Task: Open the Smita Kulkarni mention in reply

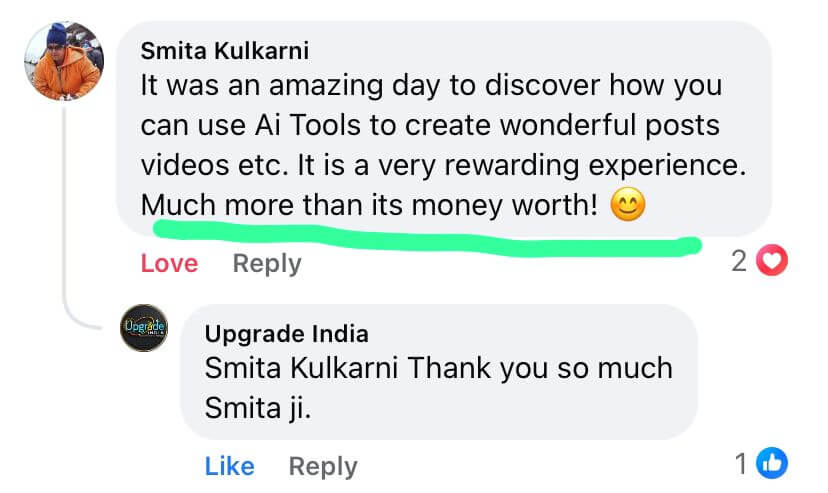Action: (302, 368)
